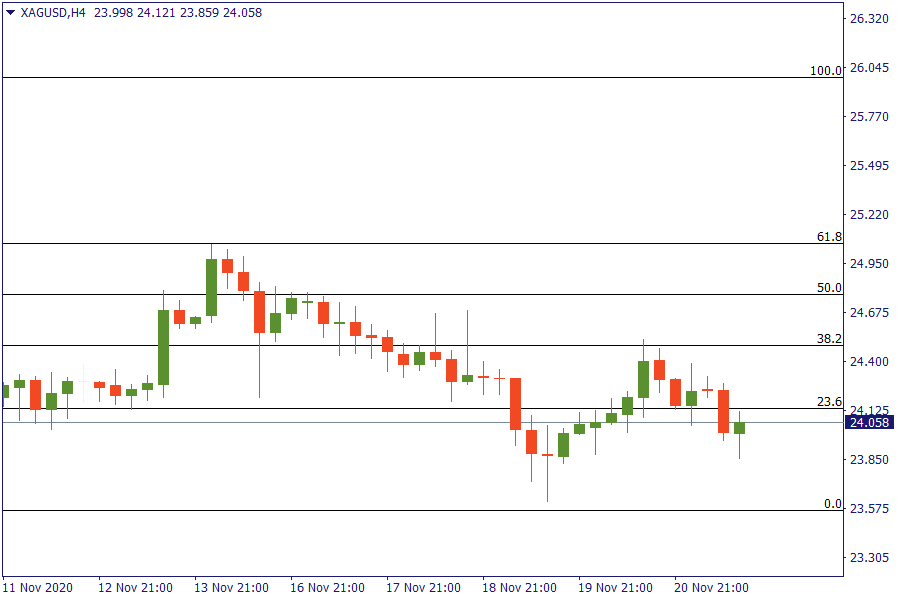Click the 20 Nov 21:00 time label

711,587
